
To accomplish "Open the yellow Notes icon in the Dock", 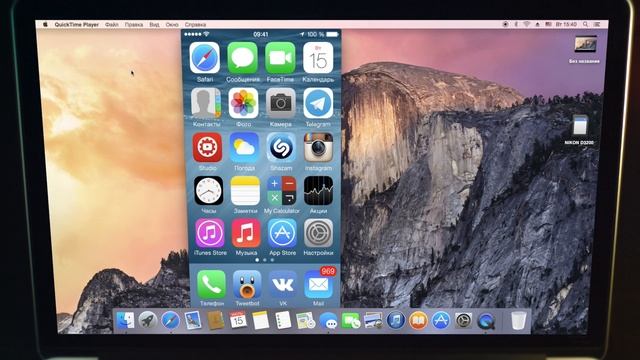I will click(x=260, y=320).
